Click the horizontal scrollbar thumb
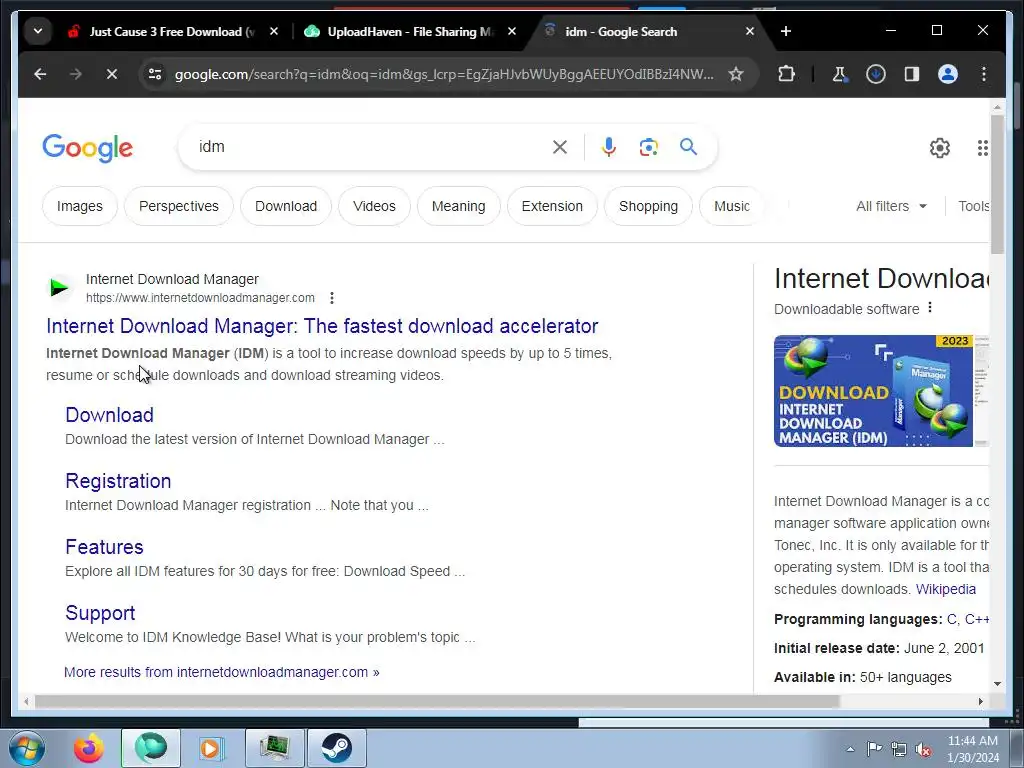Image resolution: width=1024 pixels, height=768 pixels. [x=436, y=701]
